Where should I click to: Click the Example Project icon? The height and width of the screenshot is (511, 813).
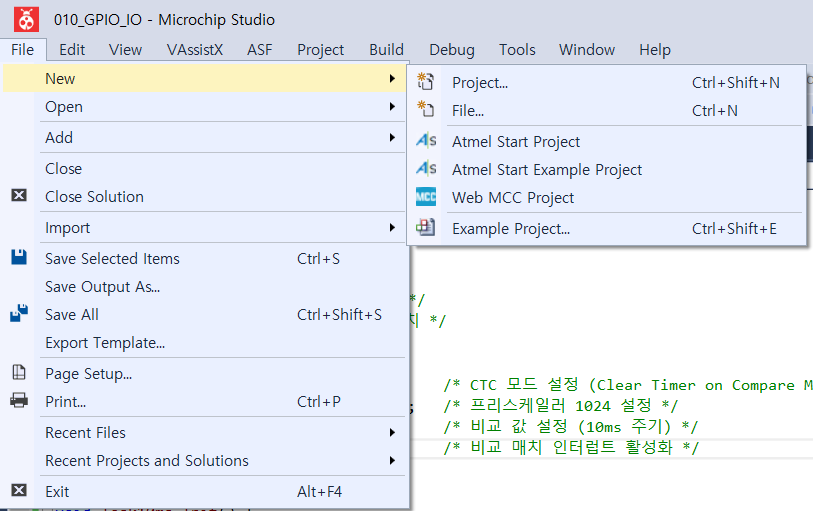pyautogui.click(x=426, y=228)
